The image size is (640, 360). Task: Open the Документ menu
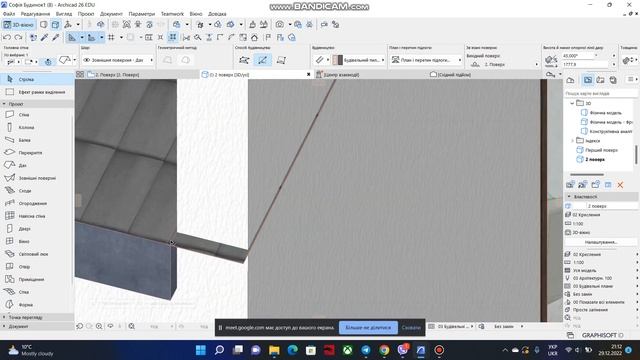pos(111,14)
